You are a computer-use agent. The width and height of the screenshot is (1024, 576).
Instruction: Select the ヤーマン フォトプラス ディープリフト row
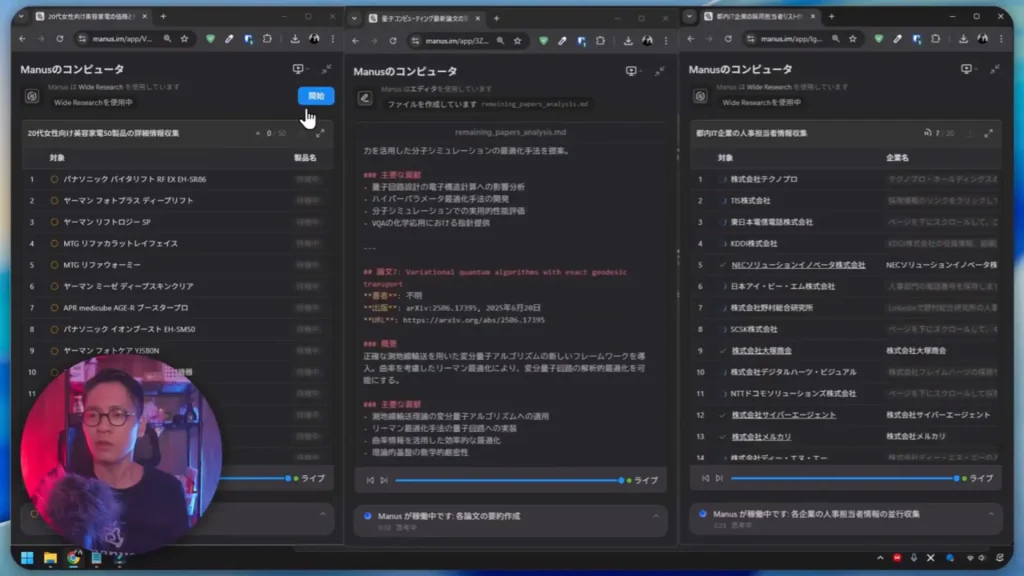(x=178, y=200)
